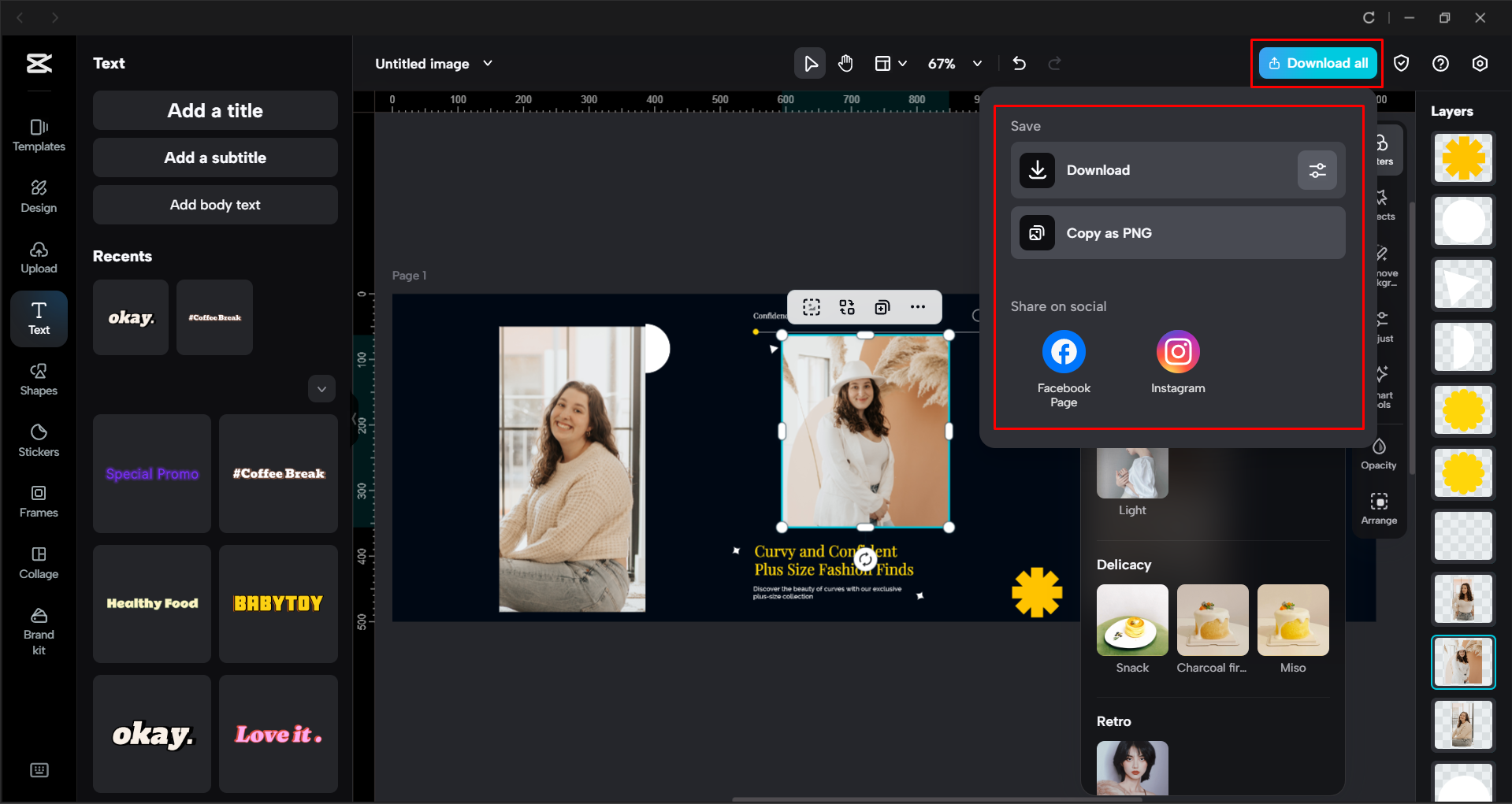Switch to the Stickers tab
1512x804 pixels.
pos(39,440)
